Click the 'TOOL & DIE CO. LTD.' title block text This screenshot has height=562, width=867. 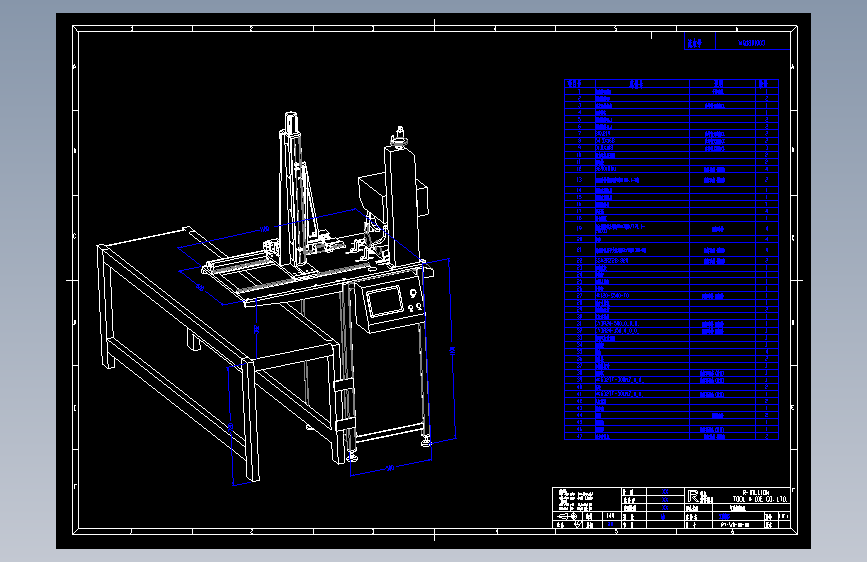pos(760,499)
